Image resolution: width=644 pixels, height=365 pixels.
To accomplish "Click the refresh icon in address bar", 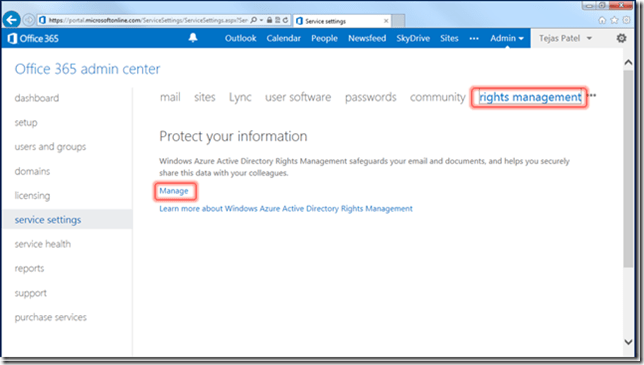I will pyautogui.click(x=285, y=20).
